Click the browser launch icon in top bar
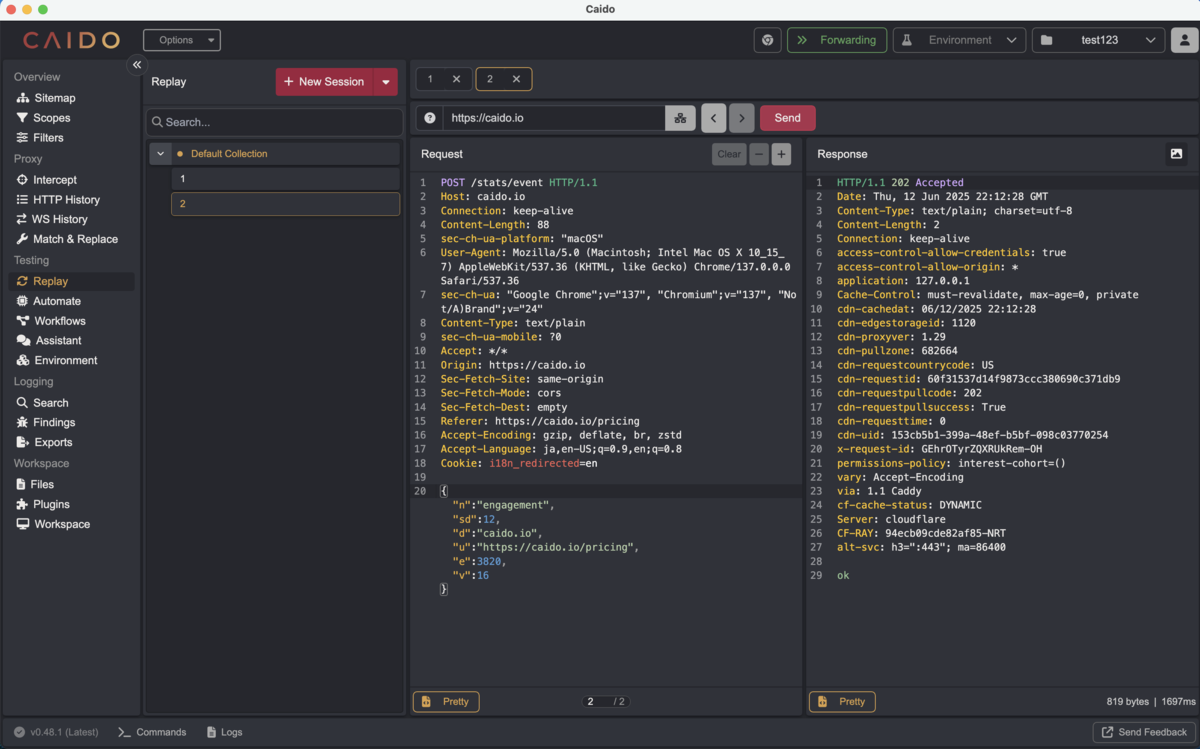This screenshot has width=1200, height=749. pyautogui.click(x=768, y=40)
